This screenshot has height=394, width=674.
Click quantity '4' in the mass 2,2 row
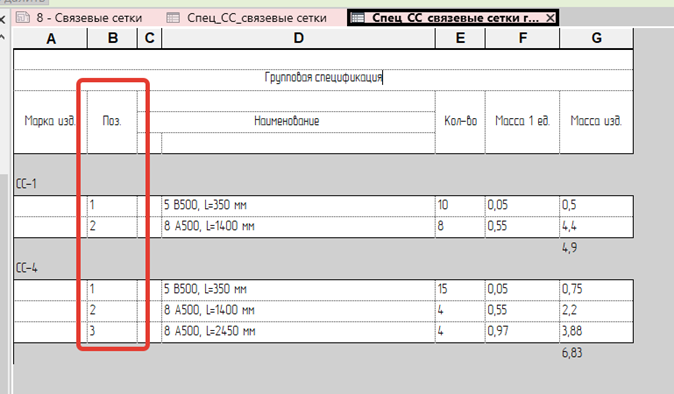point(460,311)
